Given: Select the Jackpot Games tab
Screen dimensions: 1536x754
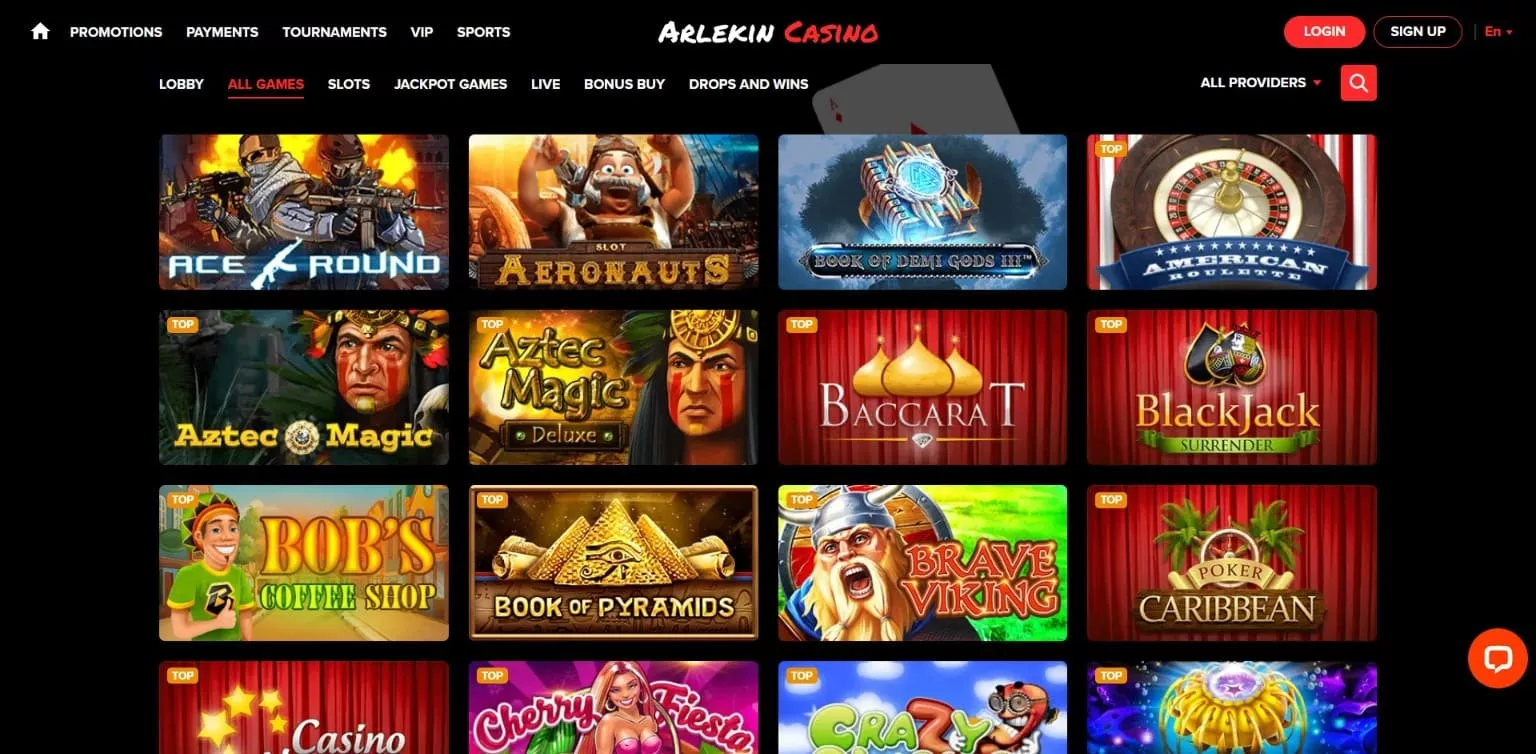Looking at the screenshot, I should pyautogui.click(x=450, y=84).
